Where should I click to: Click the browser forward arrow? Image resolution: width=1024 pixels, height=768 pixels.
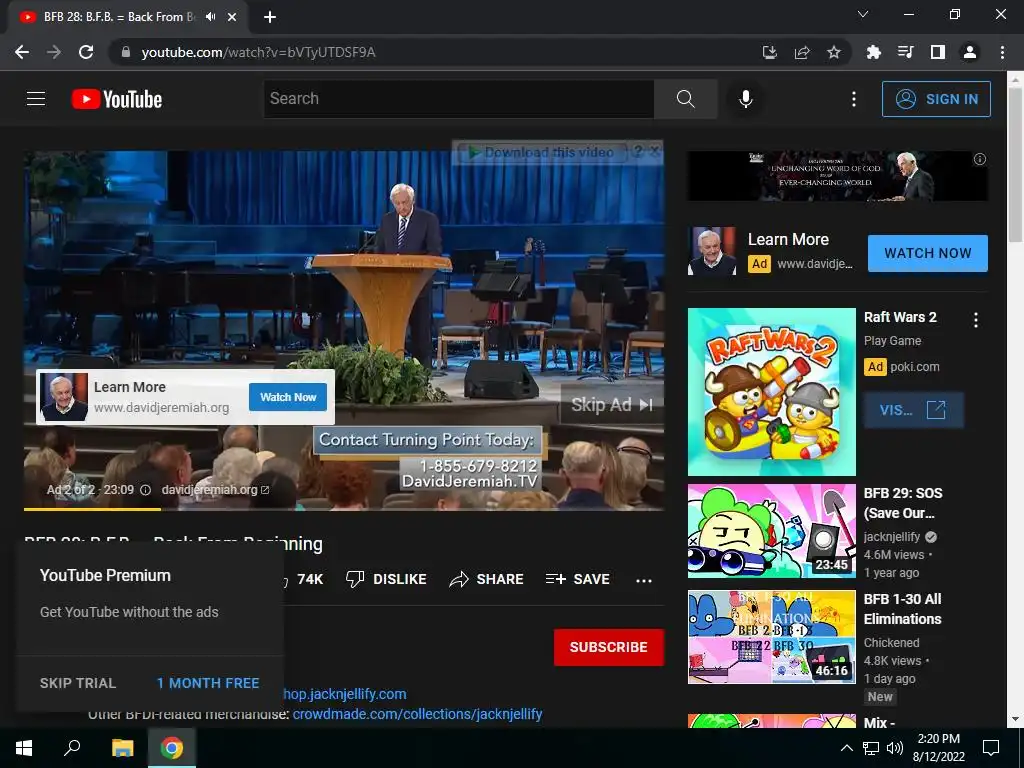pyautogui.click(x=54, y=52)
